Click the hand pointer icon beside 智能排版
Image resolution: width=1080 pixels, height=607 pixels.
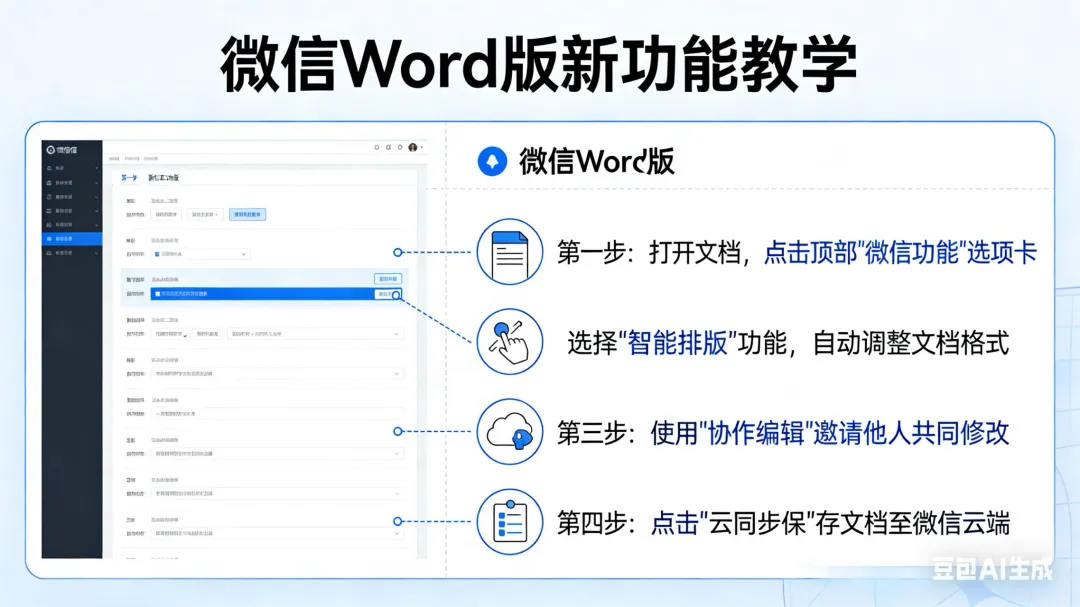[510, 342]
